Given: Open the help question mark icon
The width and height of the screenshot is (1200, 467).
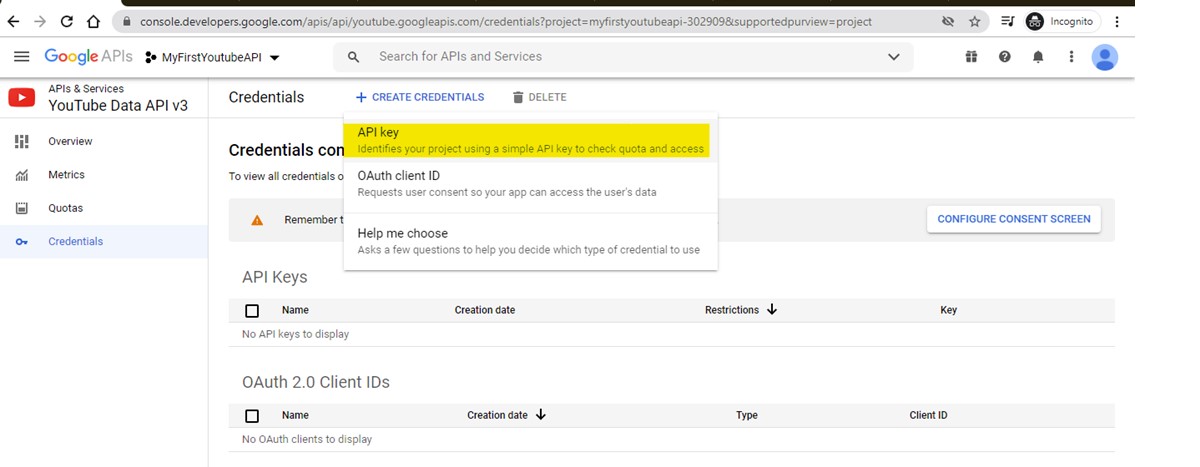Looking at the screenshot, I should [x=1004, y=57].
